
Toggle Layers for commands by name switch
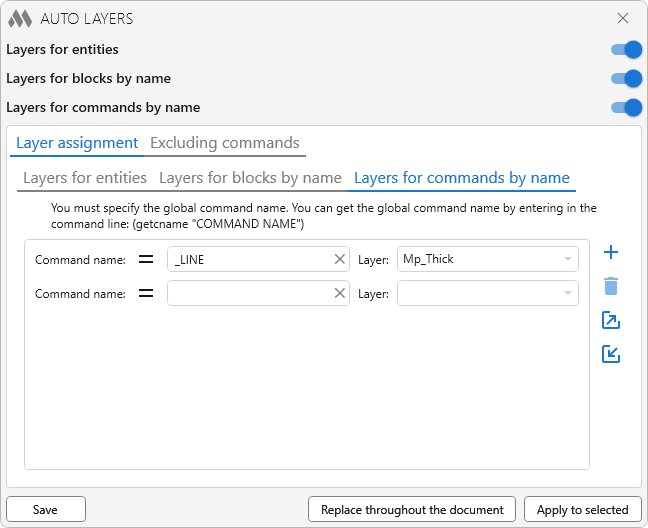point(626,108)
